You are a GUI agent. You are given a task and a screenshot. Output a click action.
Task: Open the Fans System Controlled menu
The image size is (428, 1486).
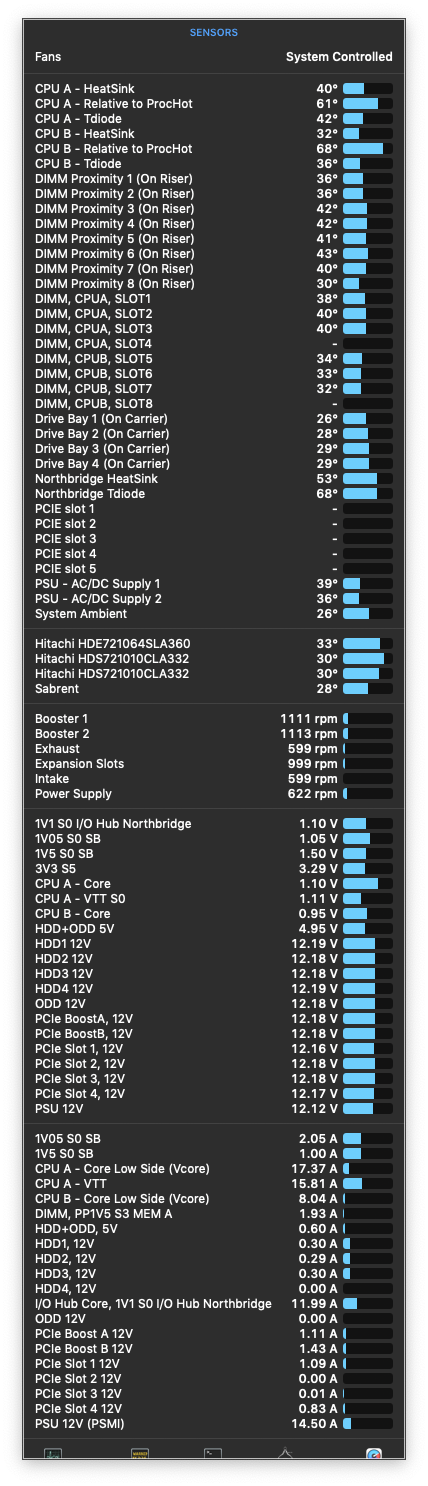pos(339,57)
